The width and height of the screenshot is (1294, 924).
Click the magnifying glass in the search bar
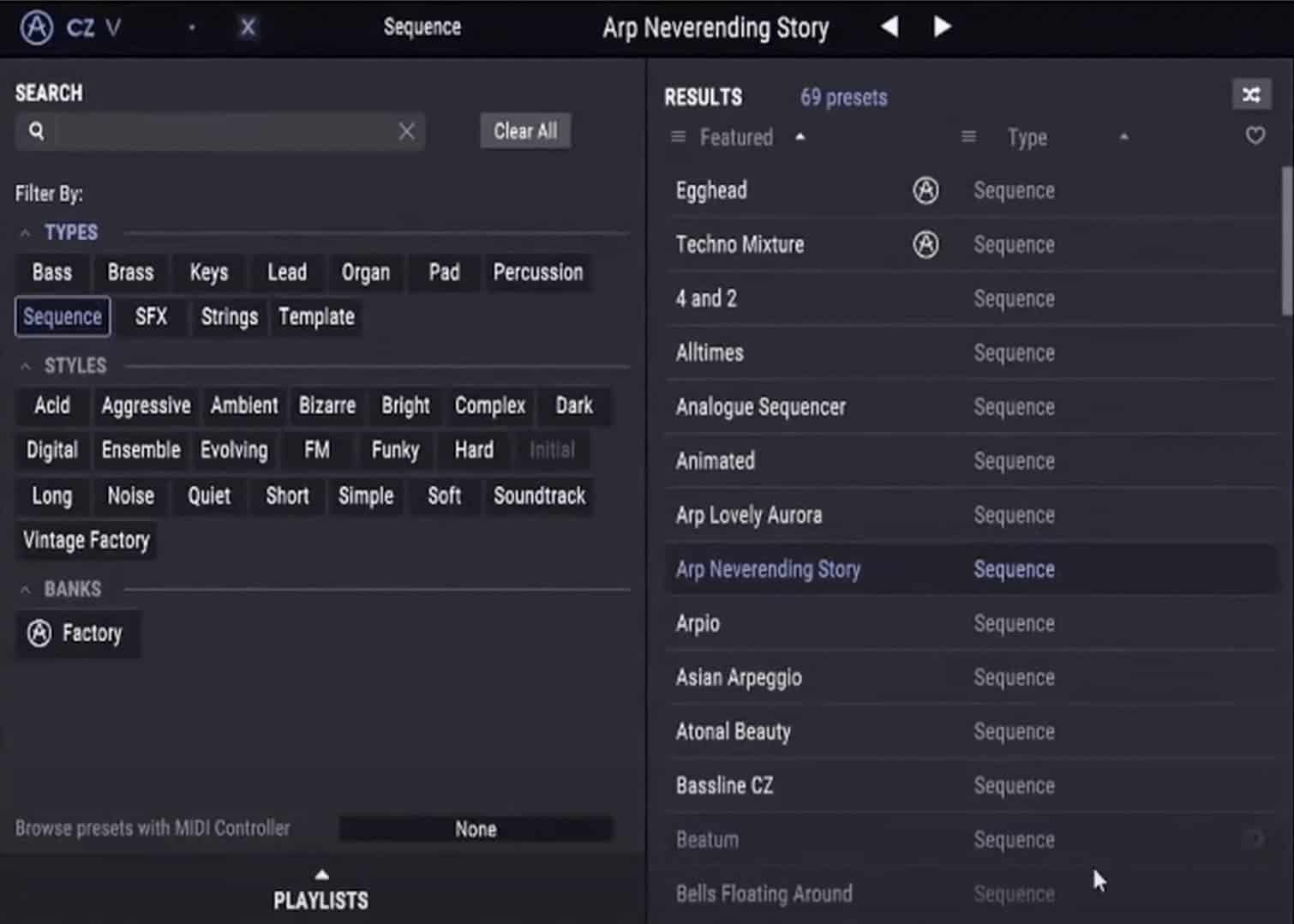click(x=35, y=131)
